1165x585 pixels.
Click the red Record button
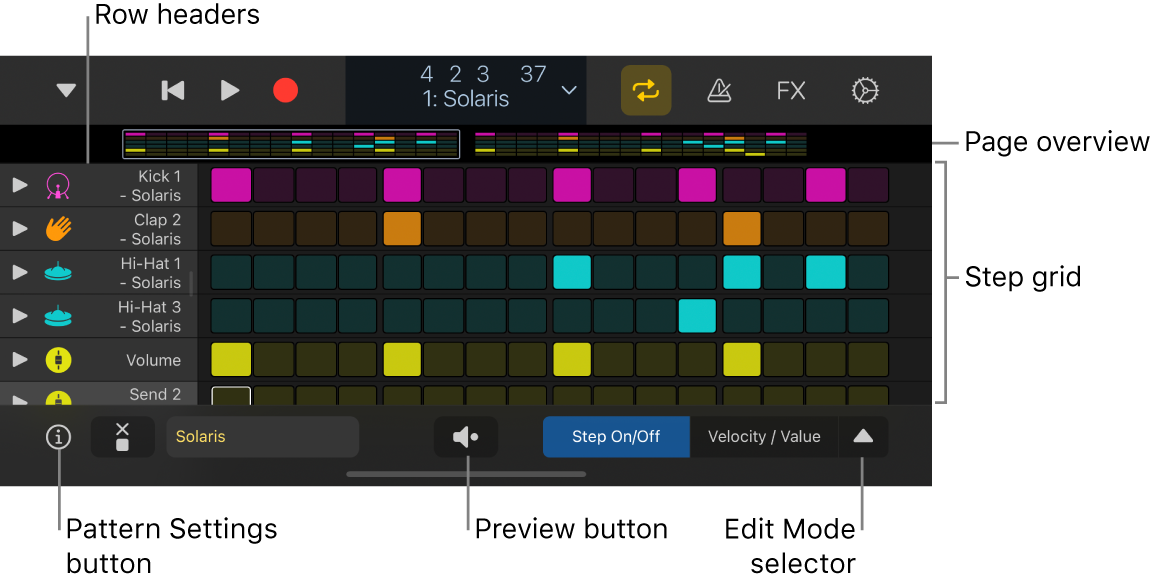[286, 91]
